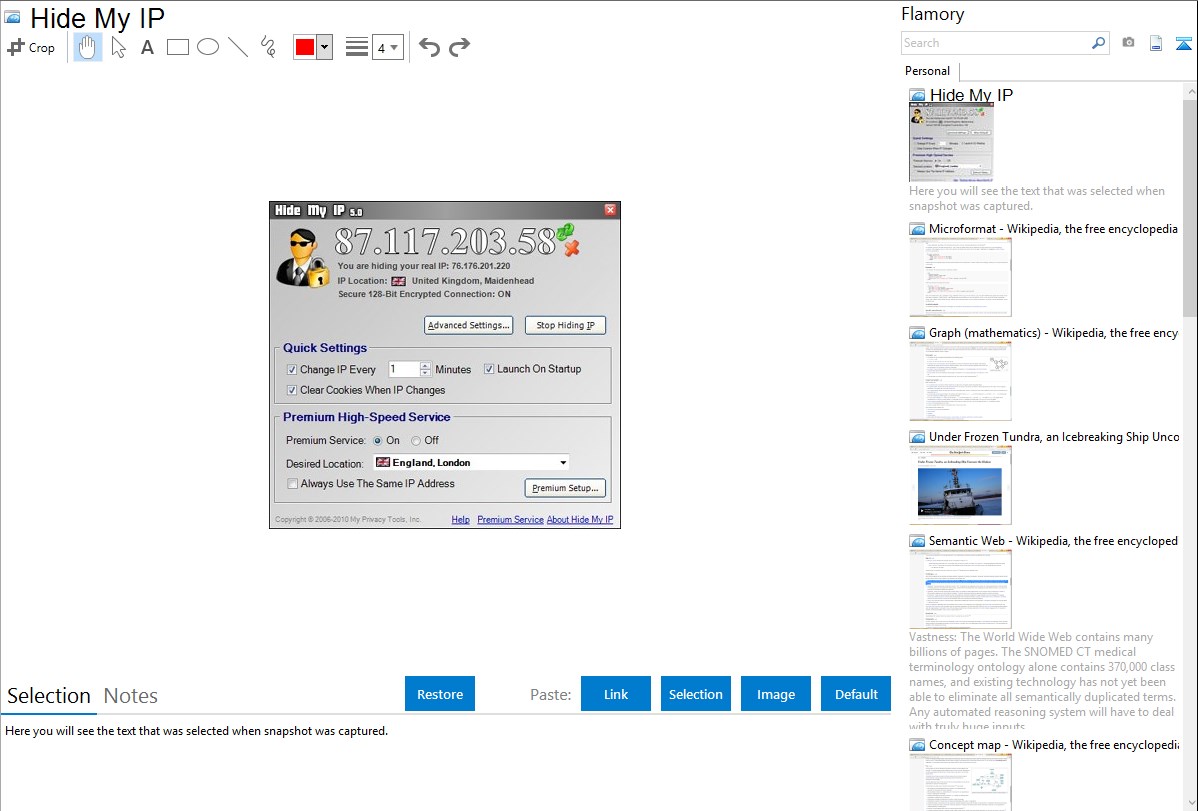The width and height of the screenshot is (1198, 811).
Task: Click the Microformat - Wikipedia title
Action: point(1053,229)
